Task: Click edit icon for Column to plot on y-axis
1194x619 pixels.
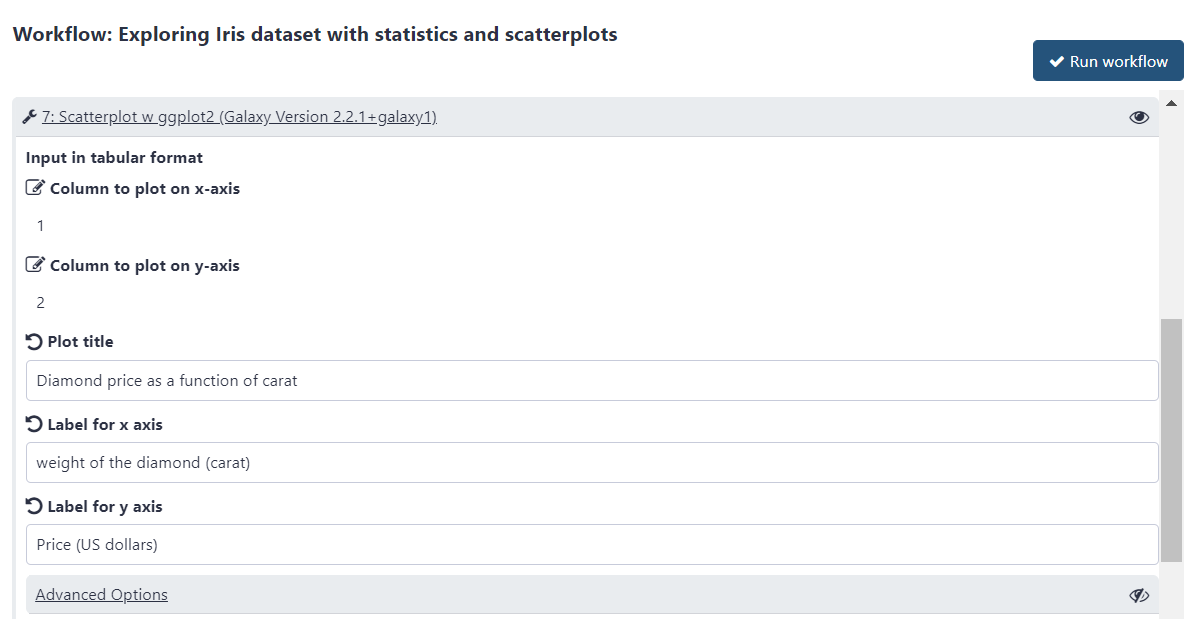Action: (x=35, y=265)
